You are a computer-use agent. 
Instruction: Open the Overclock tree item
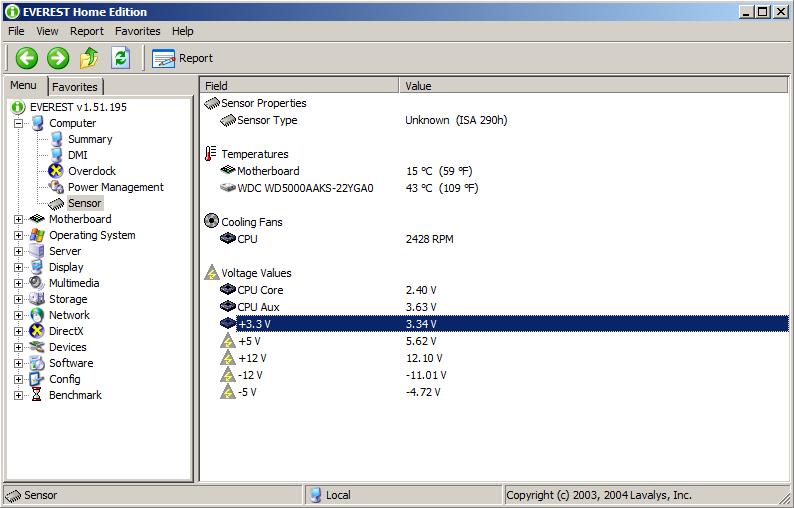(x=92, y=171)
